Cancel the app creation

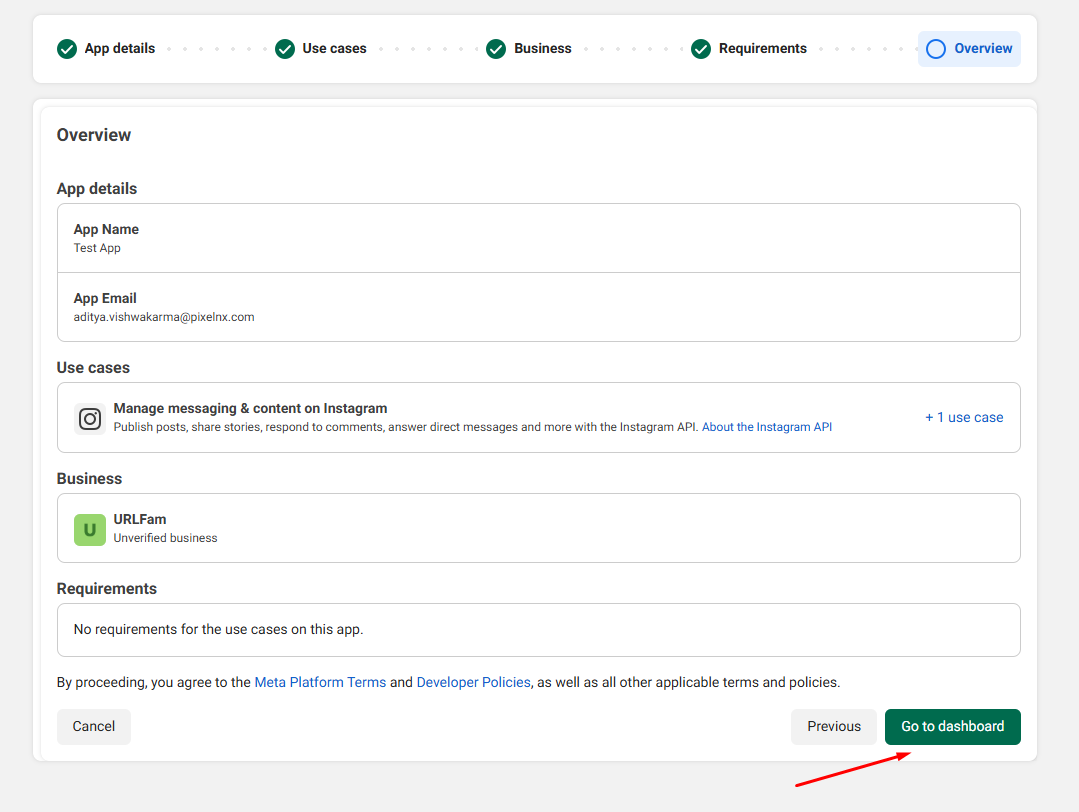point(94,727)
